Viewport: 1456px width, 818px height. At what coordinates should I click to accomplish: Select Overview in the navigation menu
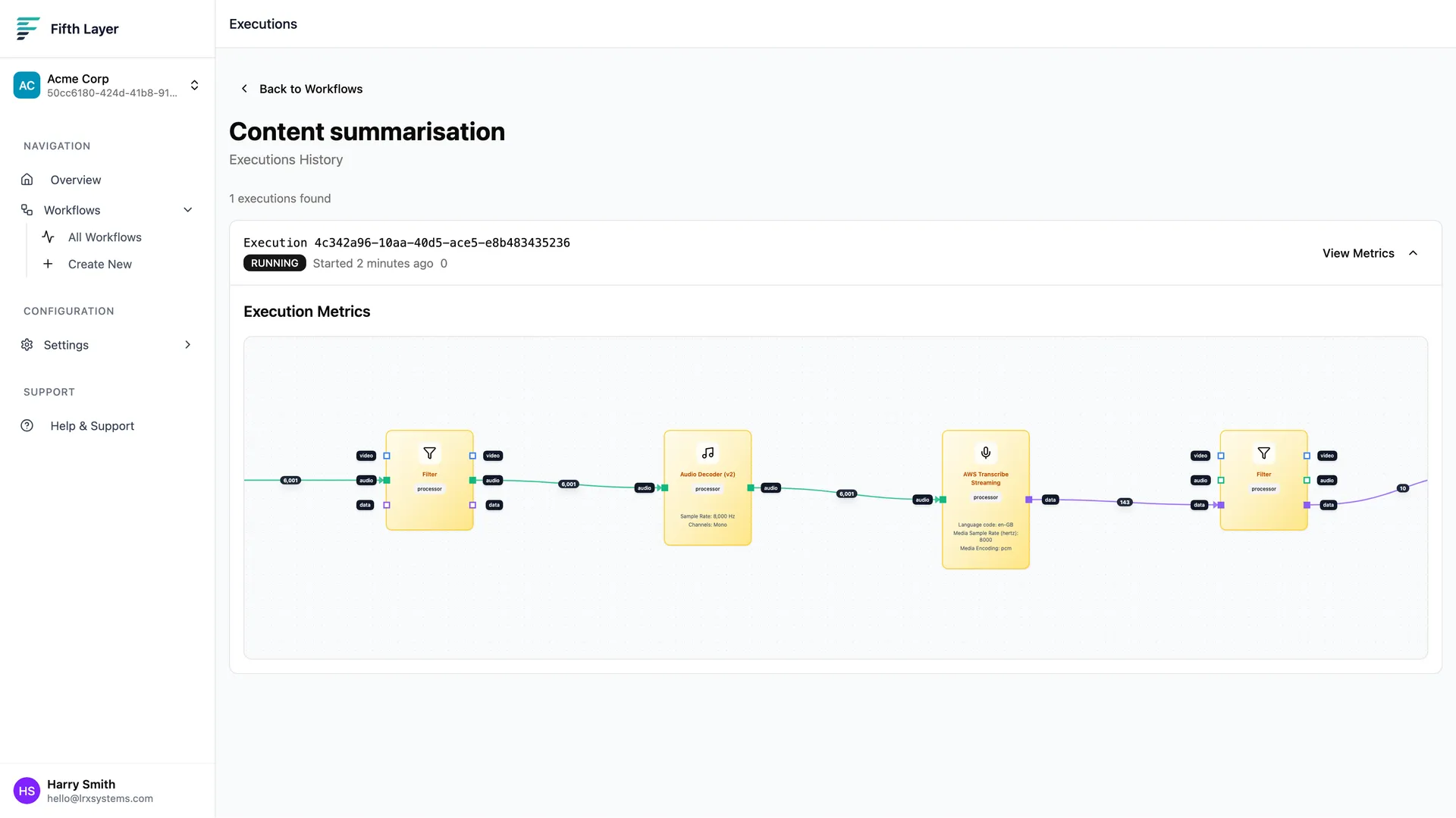(x=75, y=180)
